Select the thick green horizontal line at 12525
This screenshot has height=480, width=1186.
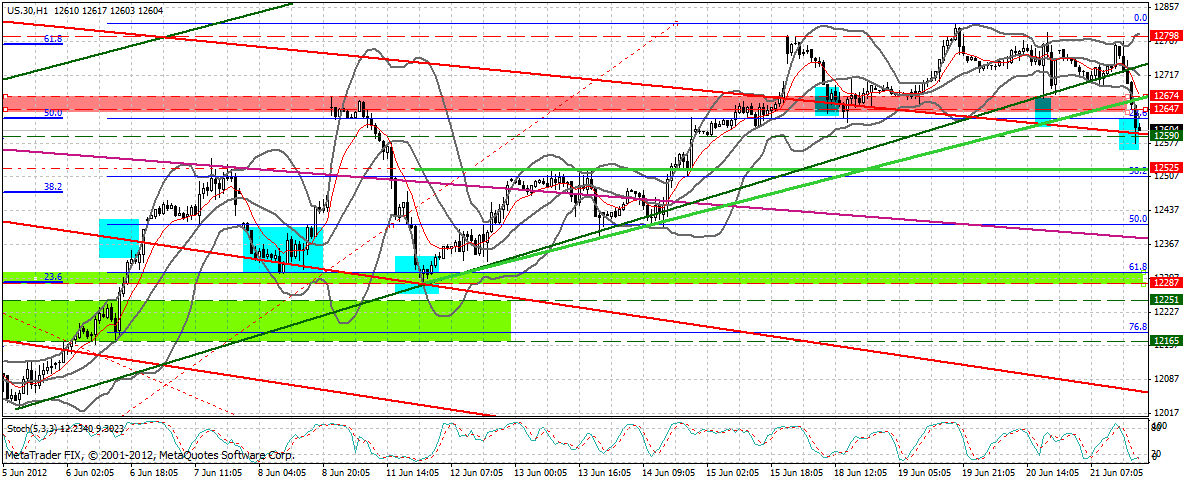point(781,169)
